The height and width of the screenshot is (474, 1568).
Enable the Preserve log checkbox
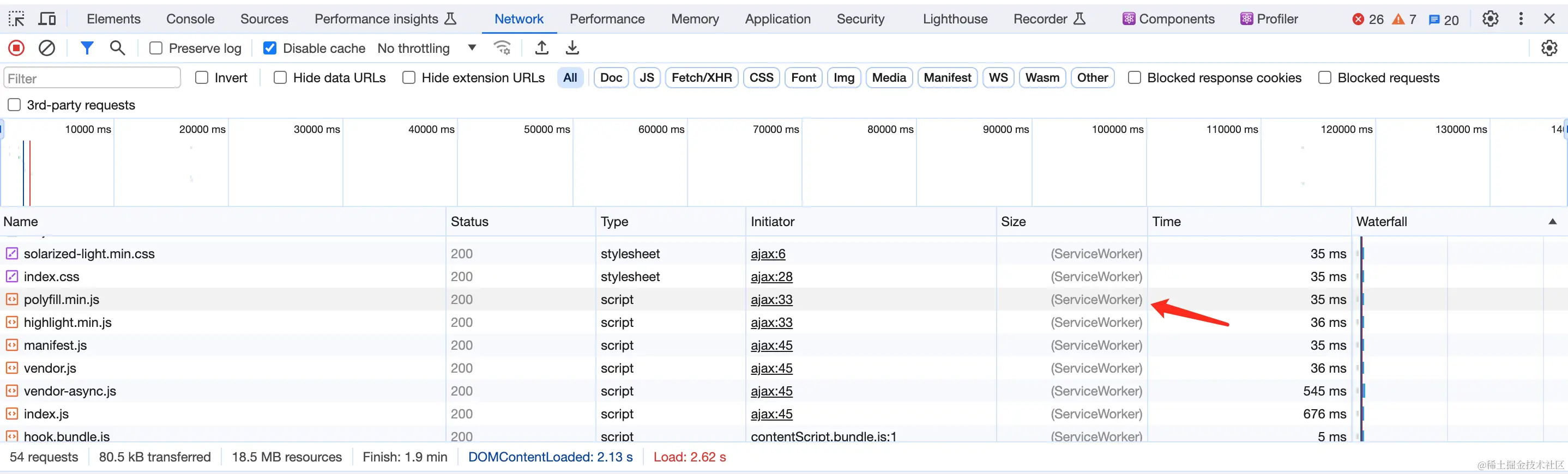click(156, 48)
